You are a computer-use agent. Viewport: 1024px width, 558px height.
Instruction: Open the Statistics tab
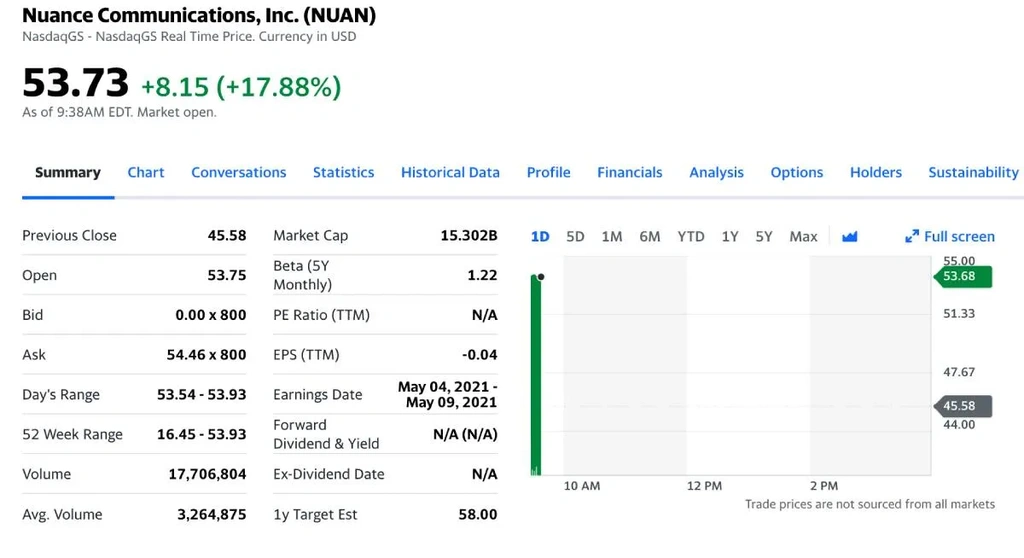(x=343, y=172)
